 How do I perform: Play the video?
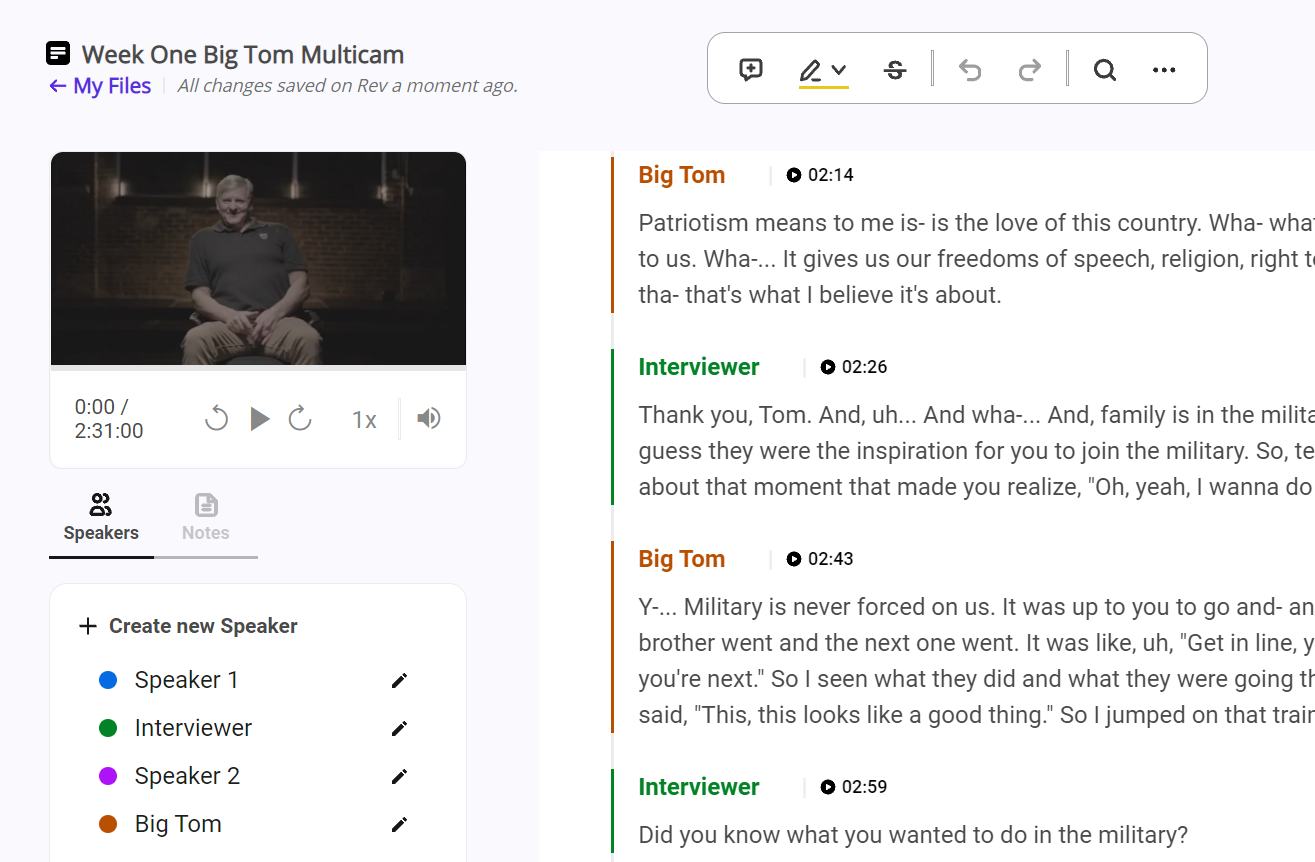(x=259, y=419)
